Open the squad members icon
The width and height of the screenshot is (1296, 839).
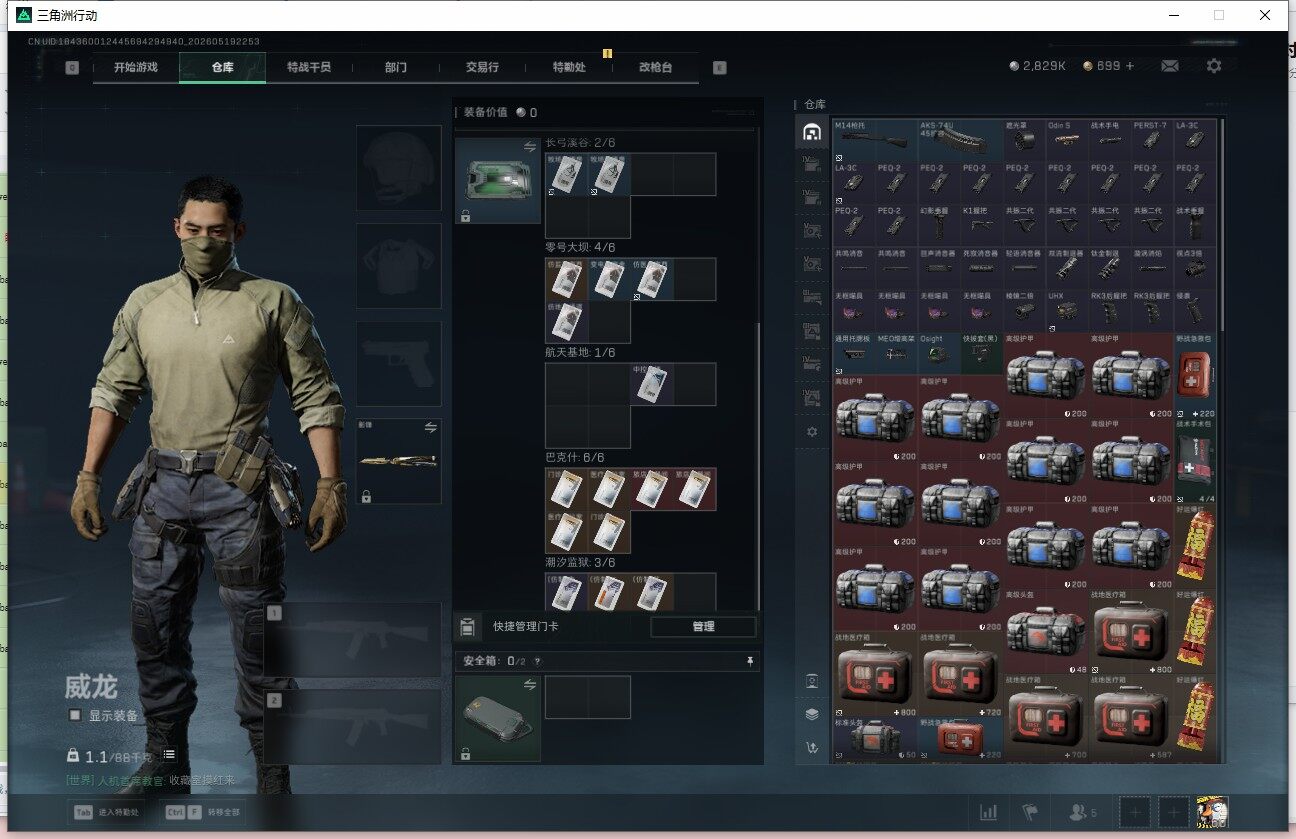pyautogui.click(x=1083, y=813)
